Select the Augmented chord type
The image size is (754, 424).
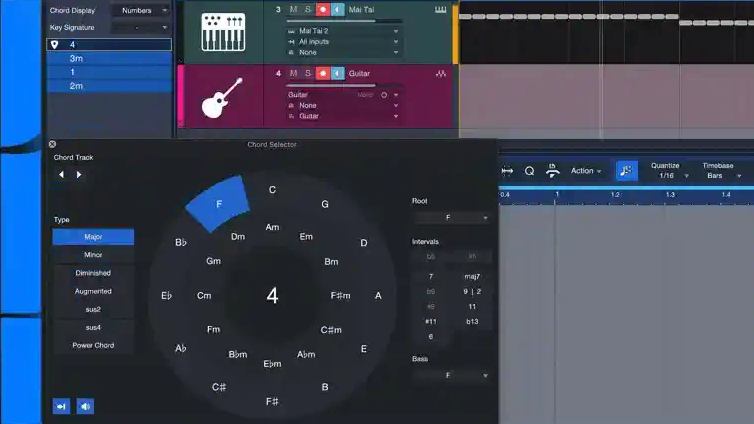[x=93, y=291]
